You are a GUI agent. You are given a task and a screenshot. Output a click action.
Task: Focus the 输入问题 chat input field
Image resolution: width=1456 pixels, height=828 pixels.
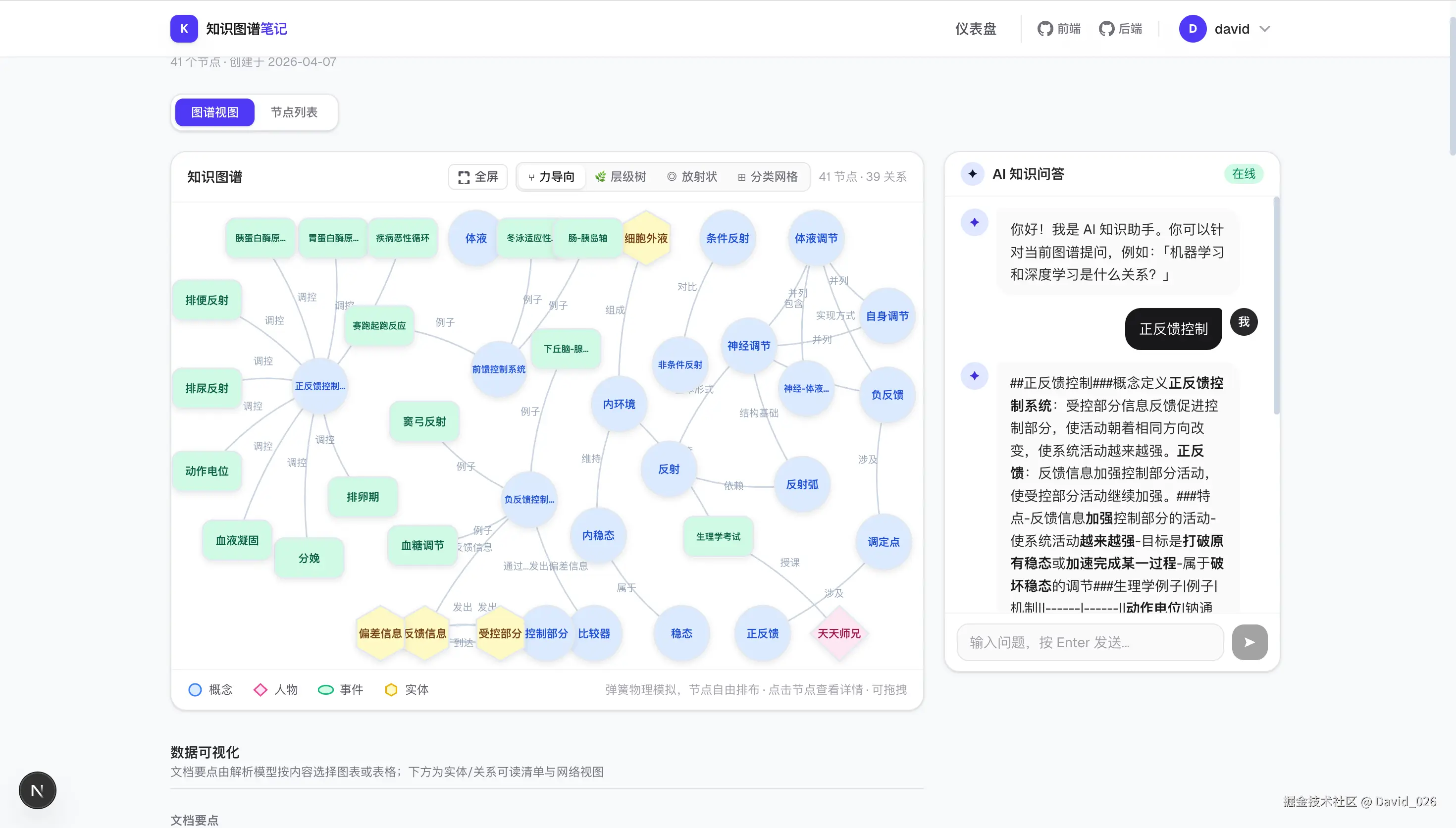point(1090,642)
